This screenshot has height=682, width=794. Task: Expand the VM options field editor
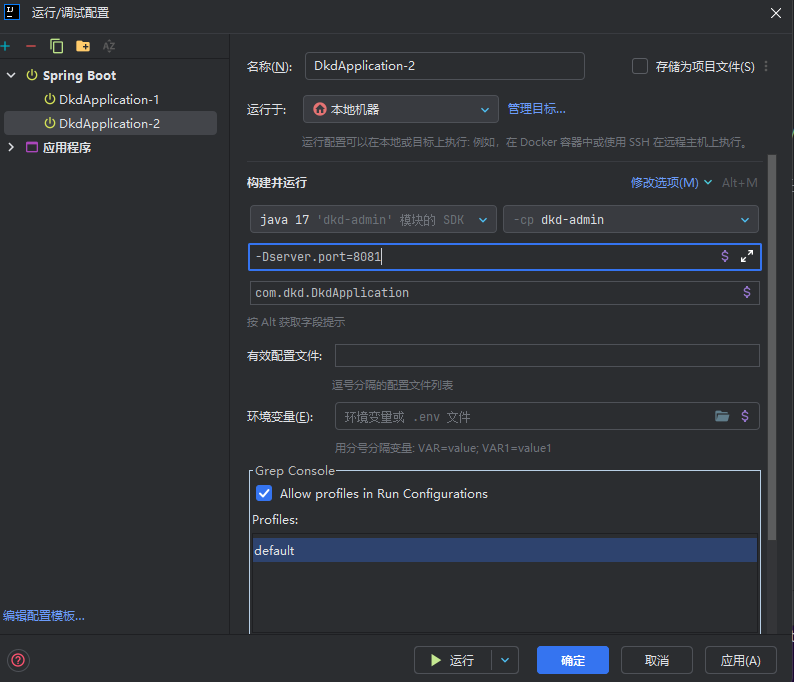tap(747, 256)
